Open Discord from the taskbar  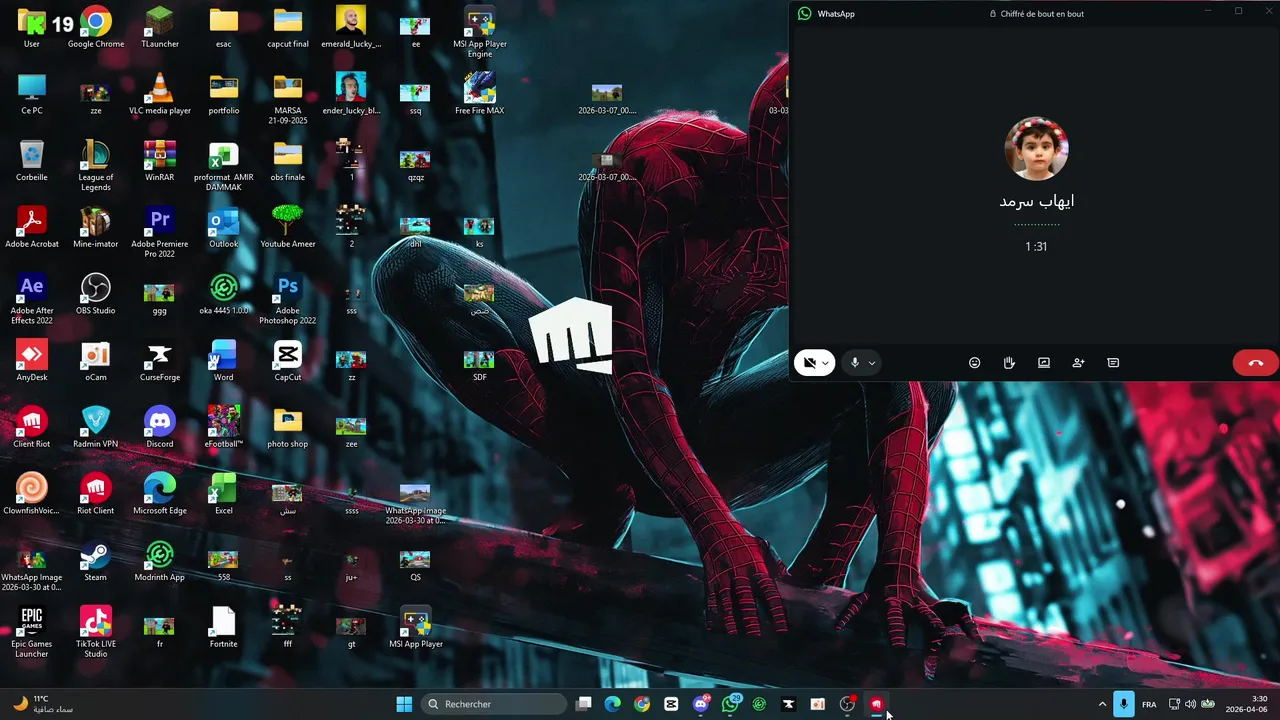coord(701,704)
